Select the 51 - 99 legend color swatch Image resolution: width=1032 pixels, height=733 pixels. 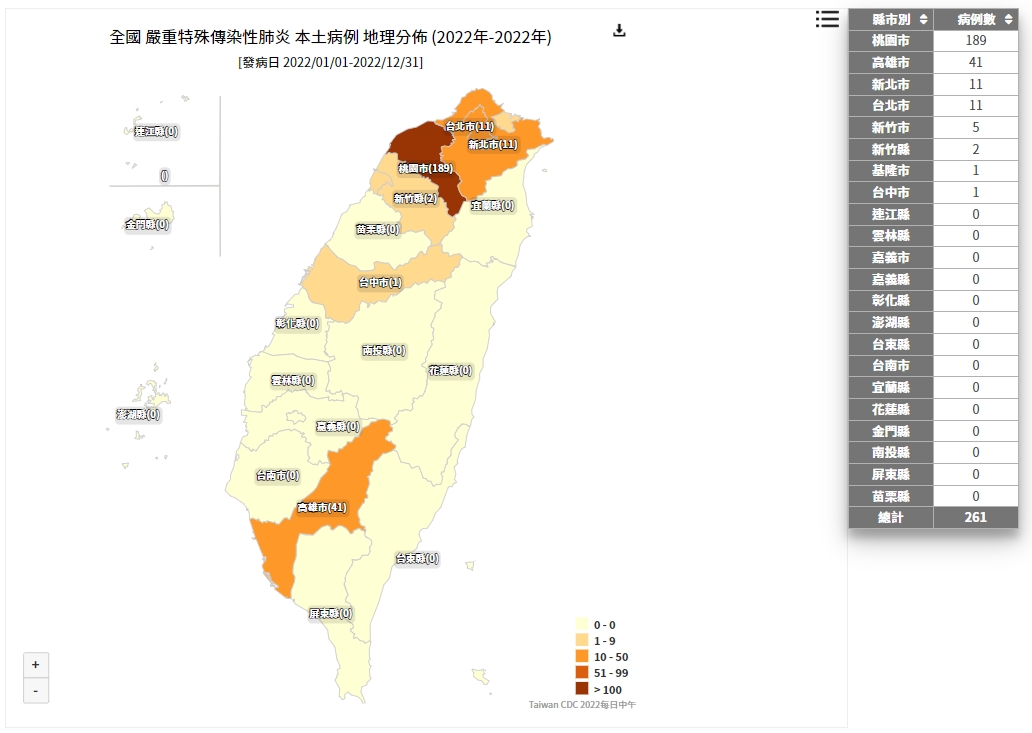(582, 672)
